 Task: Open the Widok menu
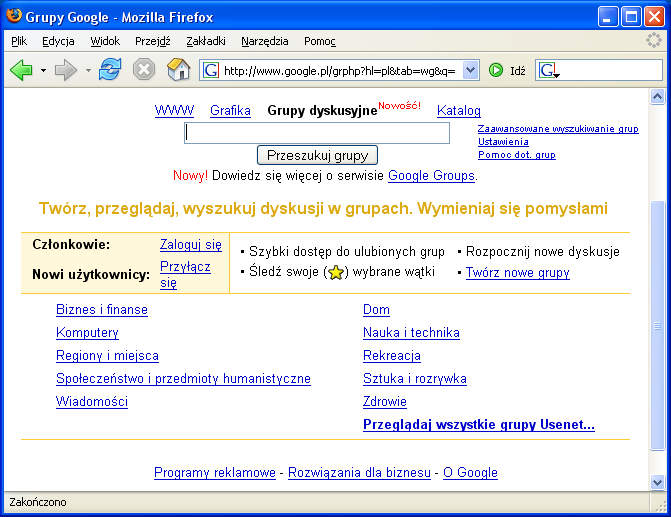click(x=105, y=41)
